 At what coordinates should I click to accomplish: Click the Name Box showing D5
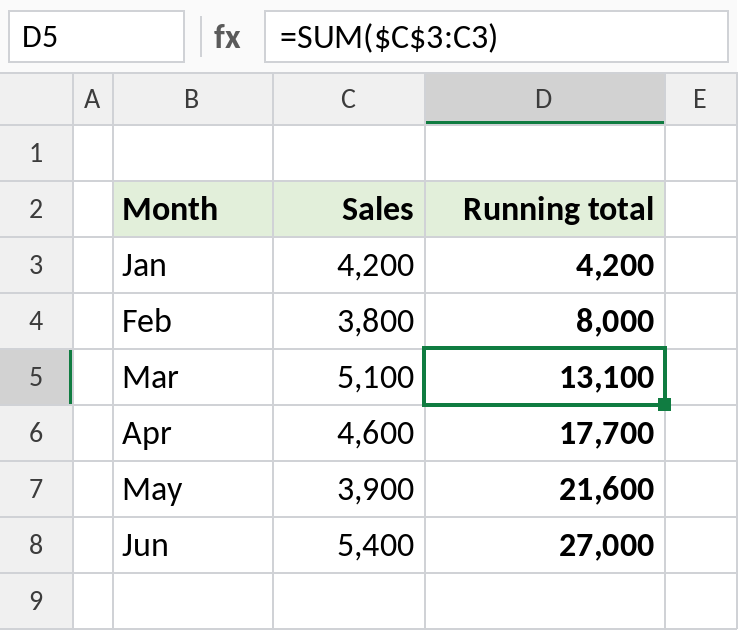[x=96, y=37]
